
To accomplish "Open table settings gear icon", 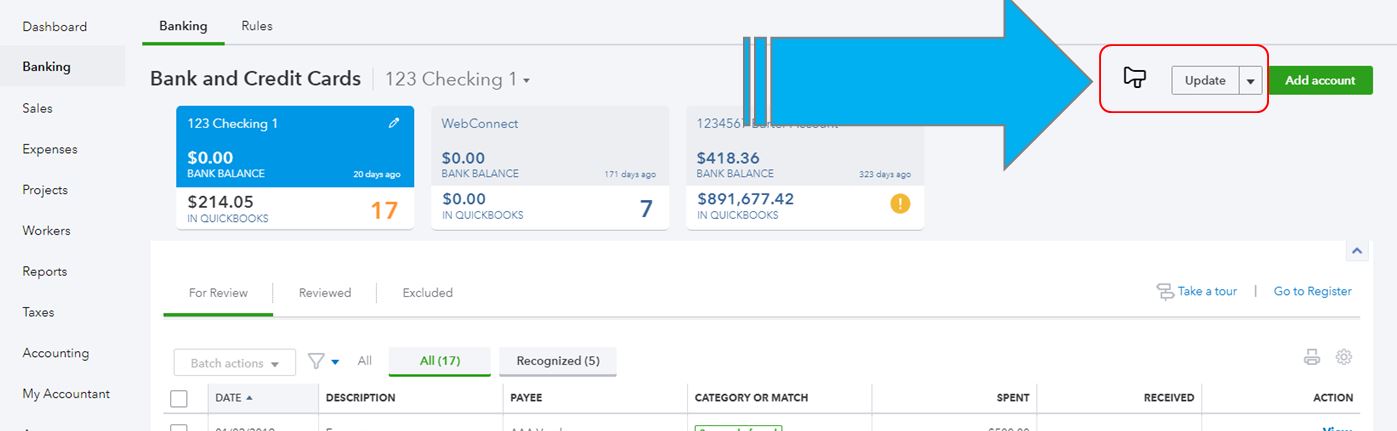I will click(x=1344, y=357).
